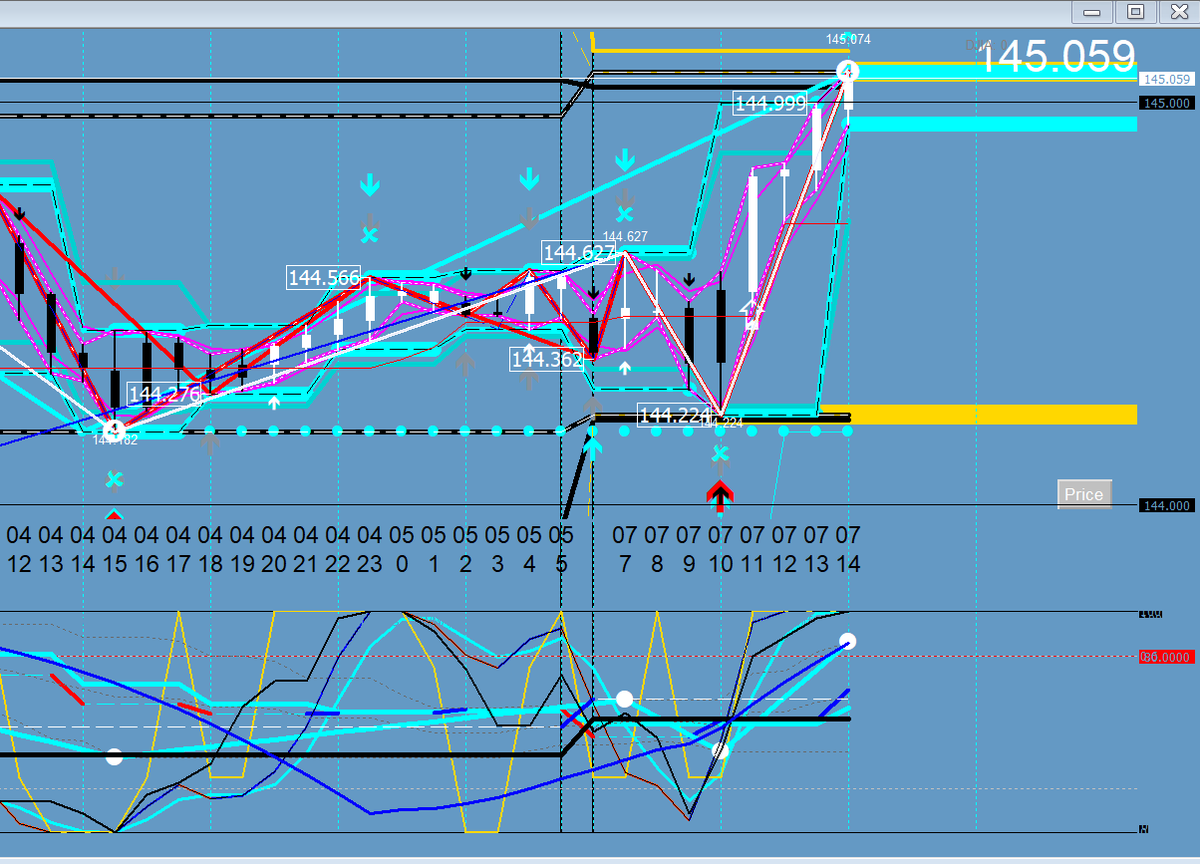Minimize the chart window
The width and height of the screenshot is (1200, 864).
1093,12
